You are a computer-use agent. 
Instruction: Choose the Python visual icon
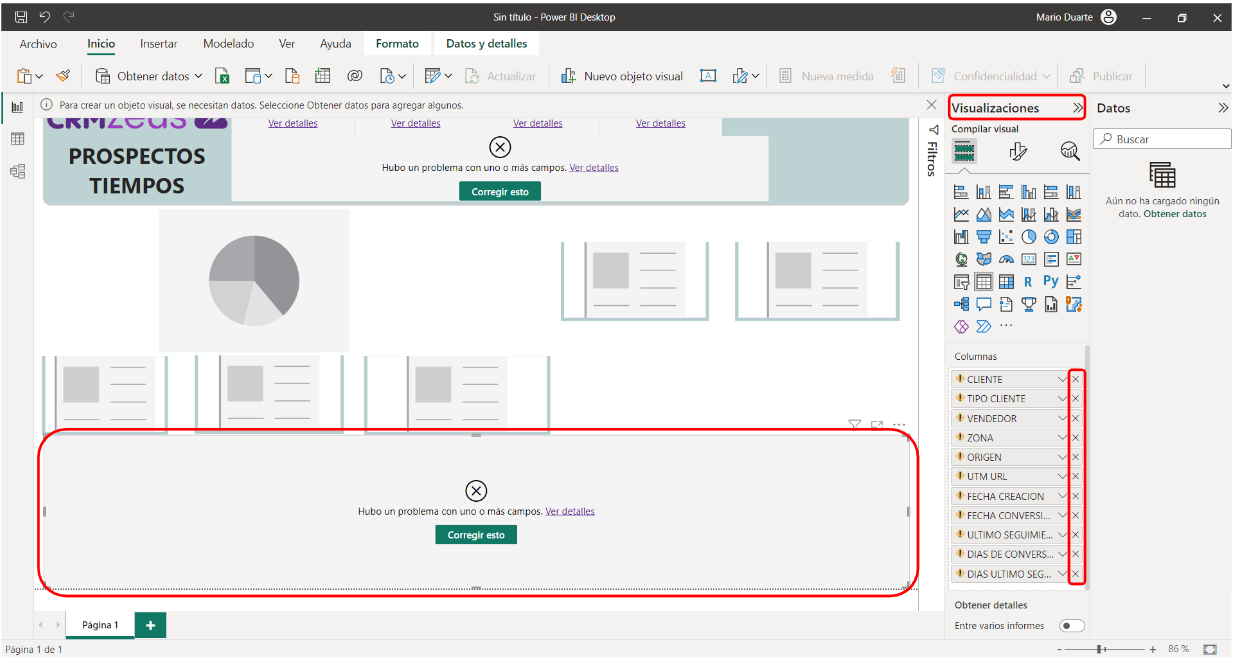[x=1051, y=281]
